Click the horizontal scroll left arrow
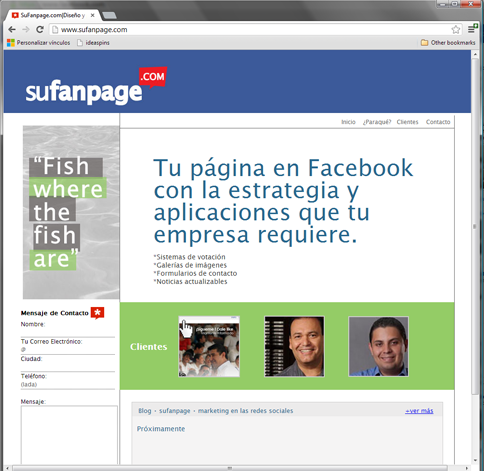Screen dimensions: 484x471 7,468
